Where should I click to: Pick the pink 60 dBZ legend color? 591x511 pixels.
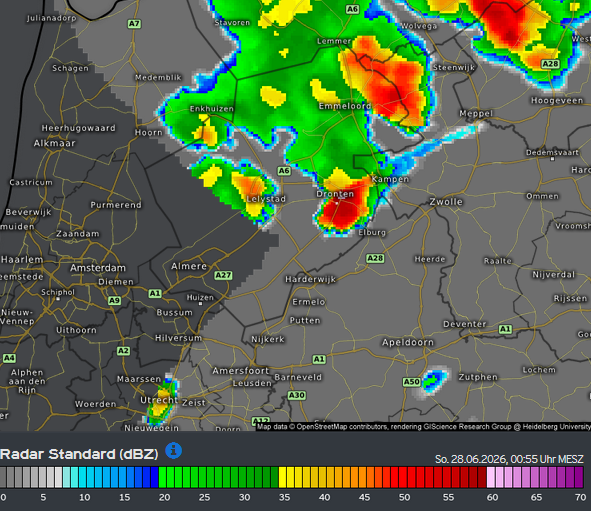point(491,477)
